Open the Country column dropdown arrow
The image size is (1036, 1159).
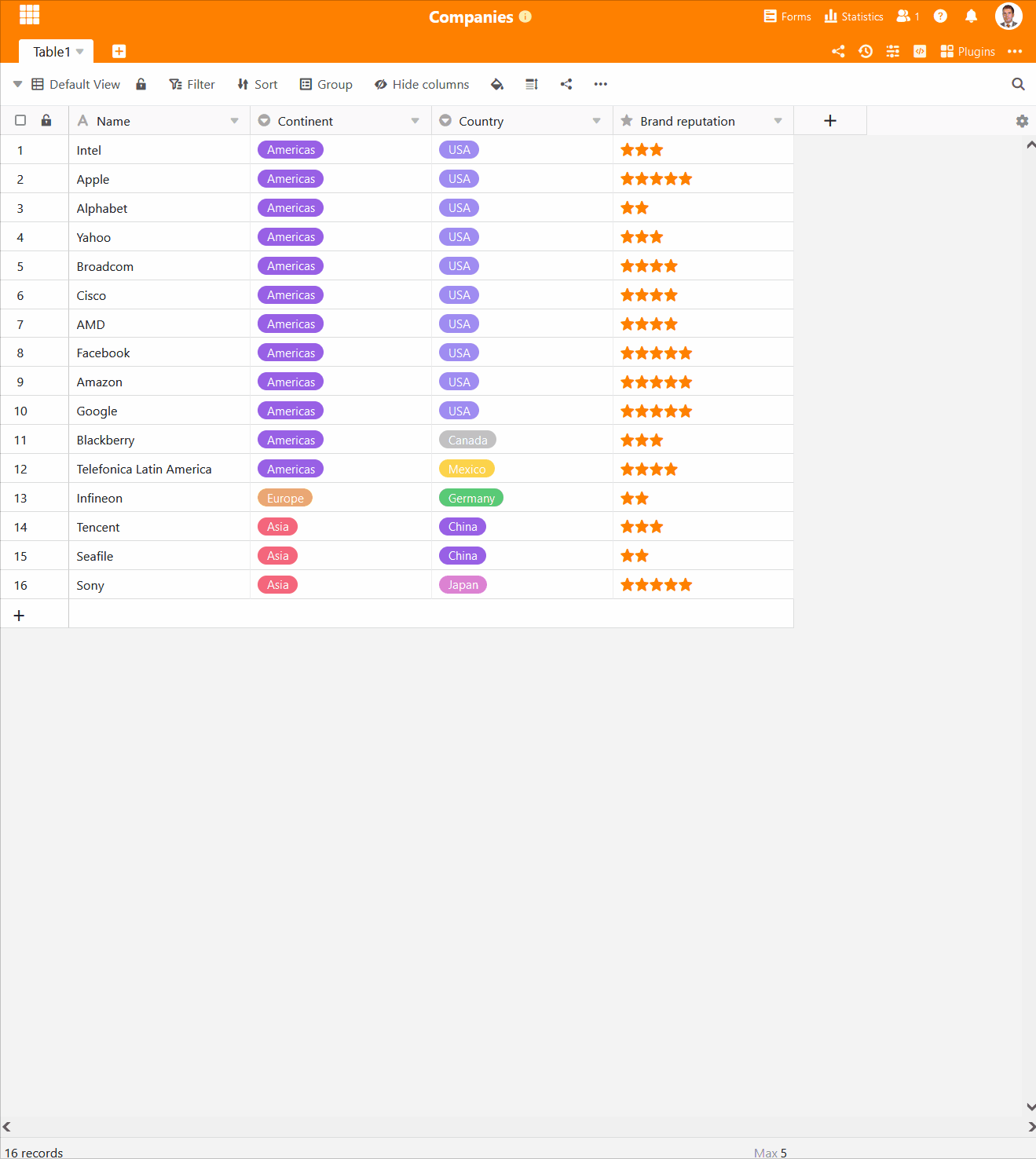point(597,121)
